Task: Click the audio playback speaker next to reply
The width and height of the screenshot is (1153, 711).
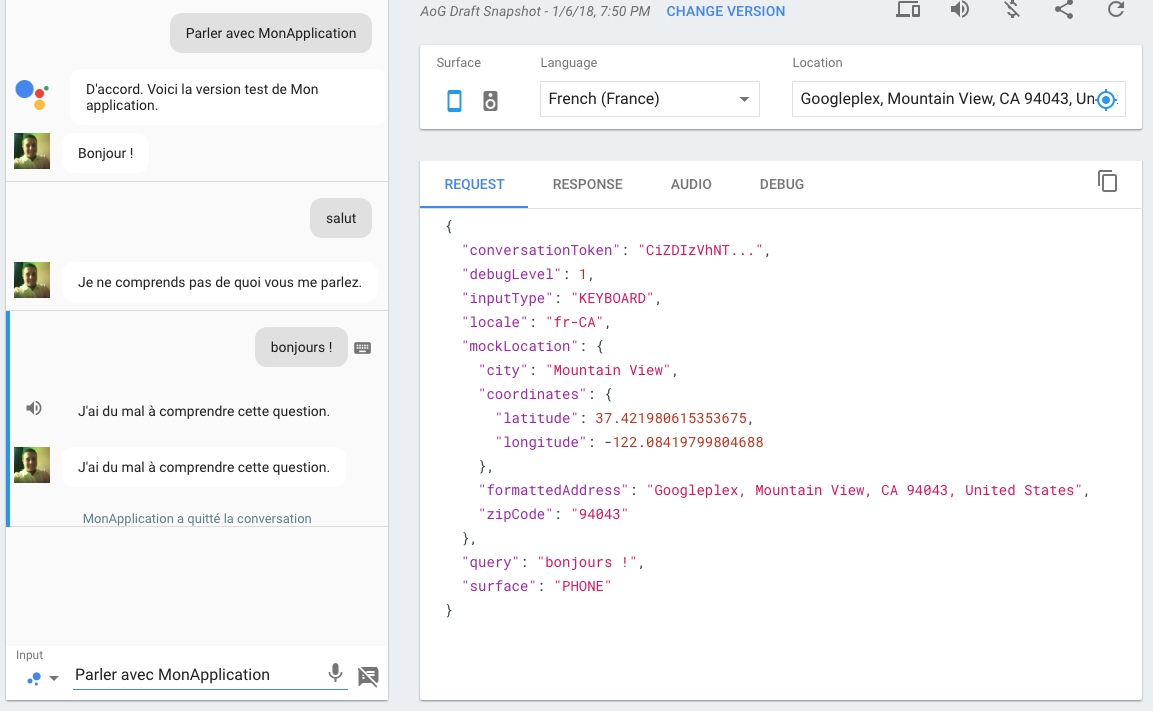Action: click(33, 408)
